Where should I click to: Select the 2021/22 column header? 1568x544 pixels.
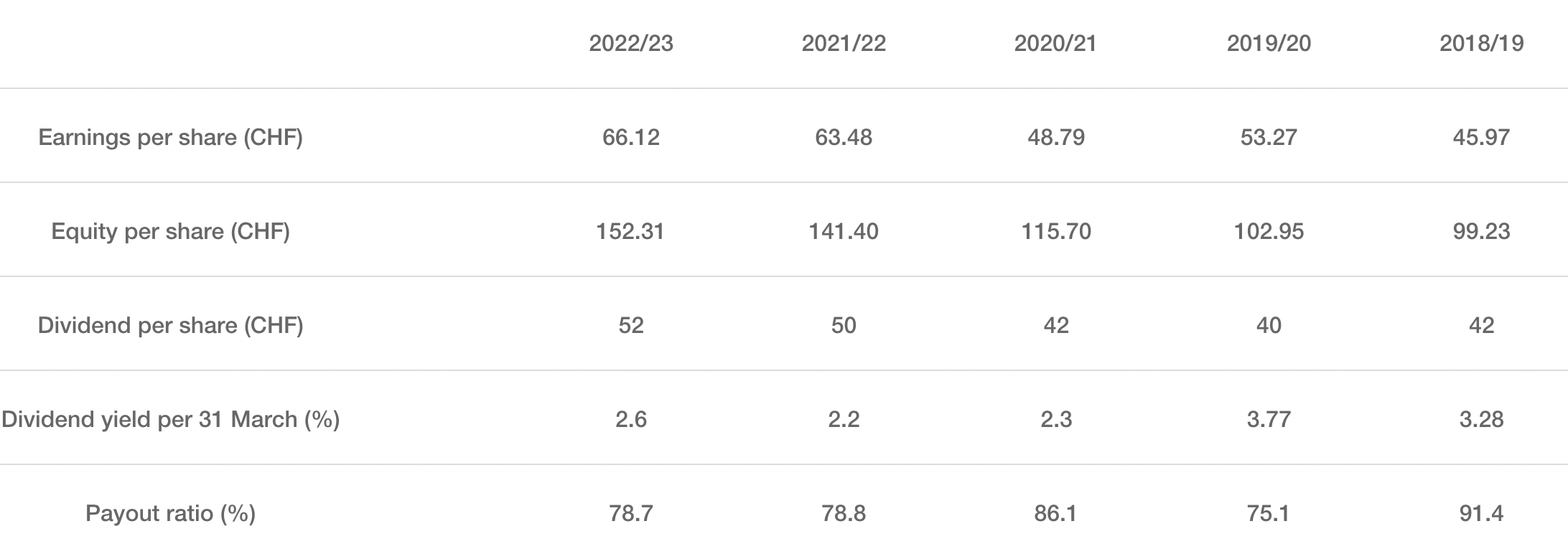(844, 44)
